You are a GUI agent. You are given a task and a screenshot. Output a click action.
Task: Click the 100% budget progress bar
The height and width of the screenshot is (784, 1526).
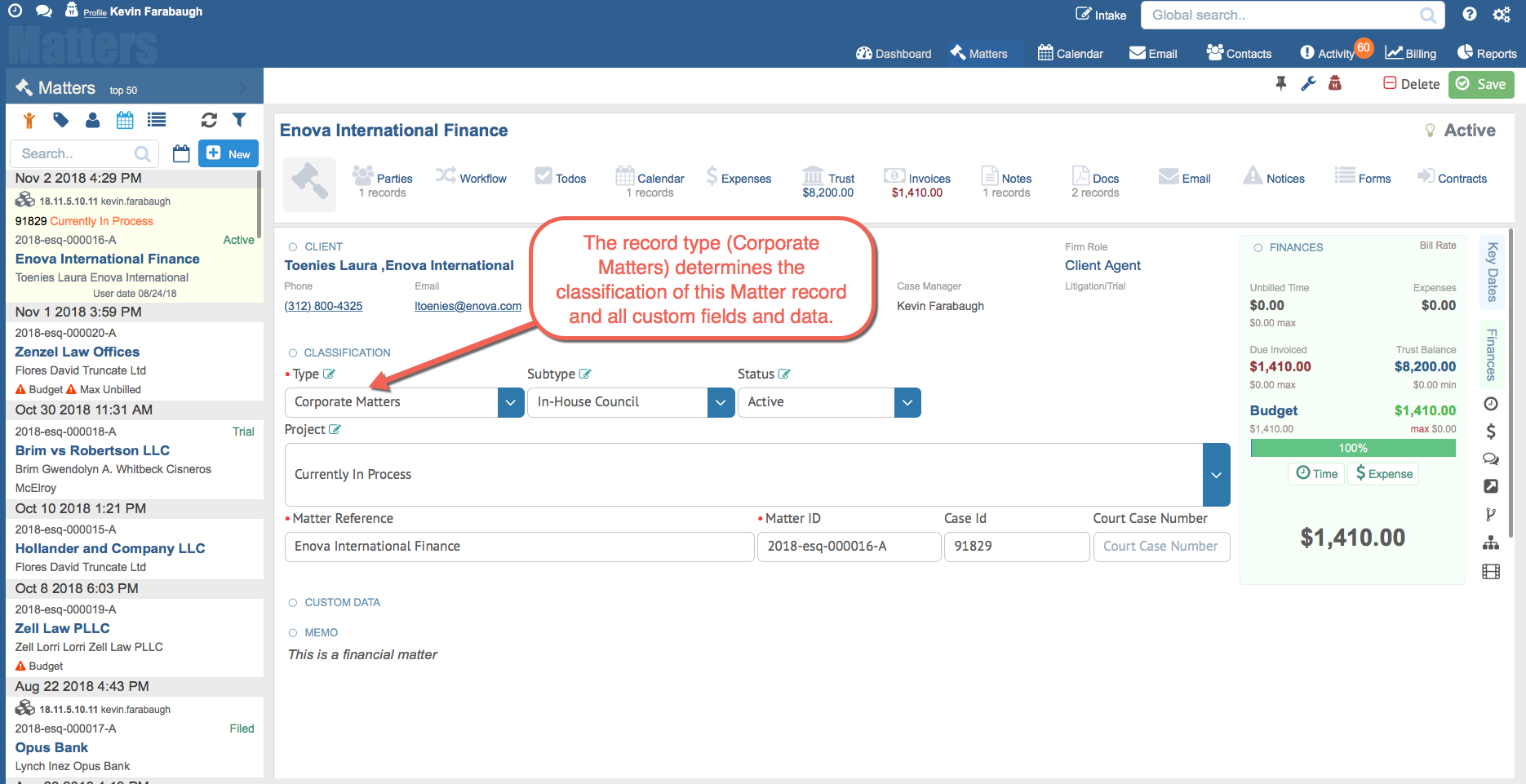coord(1352,448)
